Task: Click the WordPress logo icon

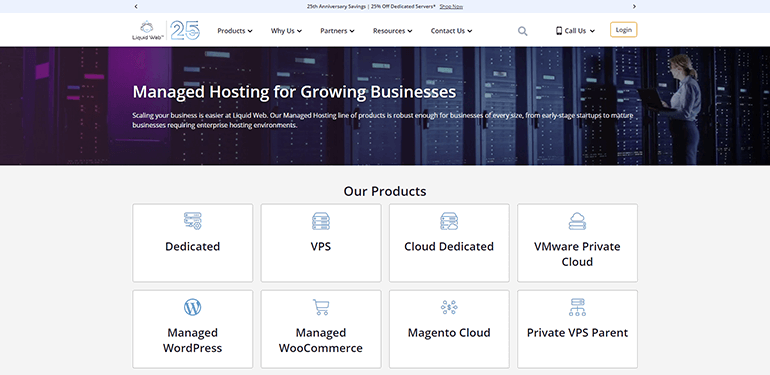Action: 192,307
